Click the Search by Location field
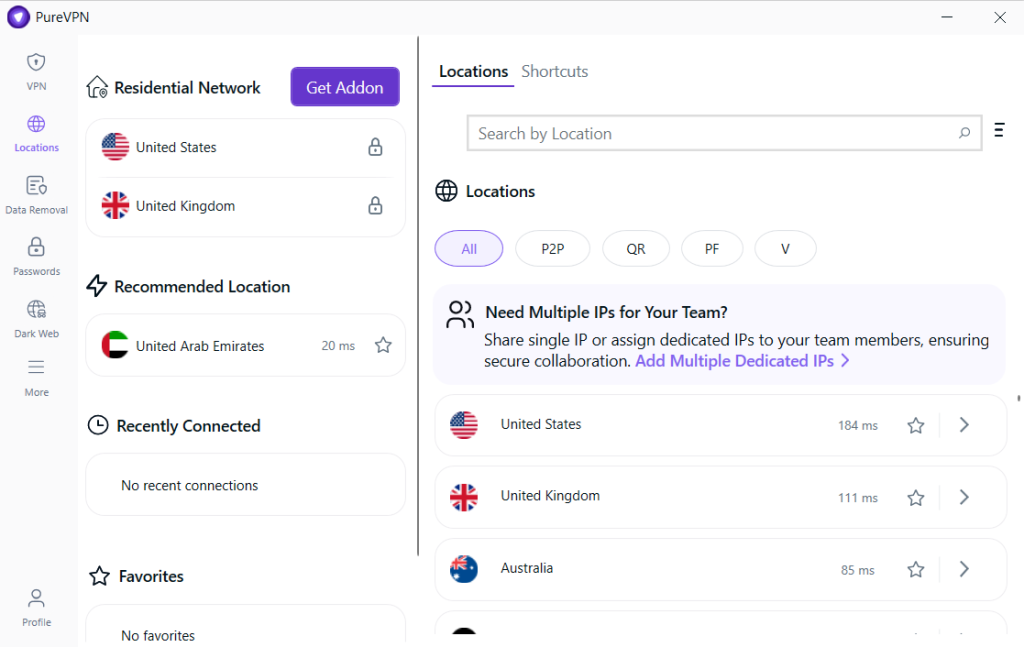1024x647 pixels. 710,133
